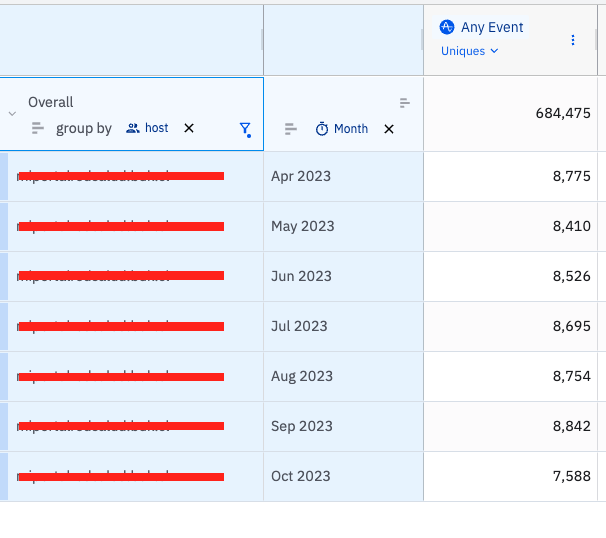Select the Jul 2023 month cell
Image resolution: width=606 pixels, height=538 pixels.
343,327
